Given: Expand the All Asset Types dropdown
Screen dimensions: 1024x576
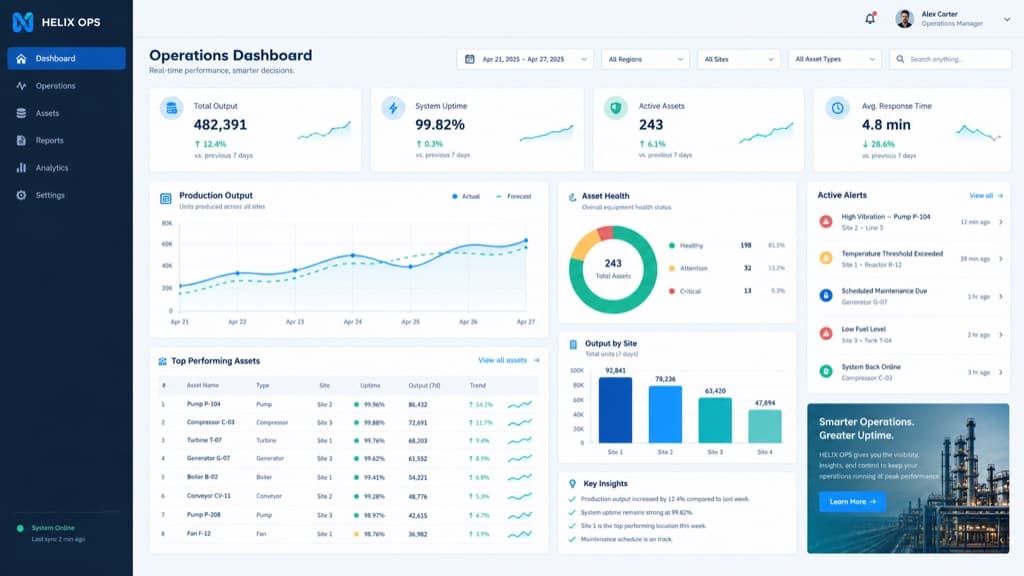Looking at the screenshot, I should (835, 59).
